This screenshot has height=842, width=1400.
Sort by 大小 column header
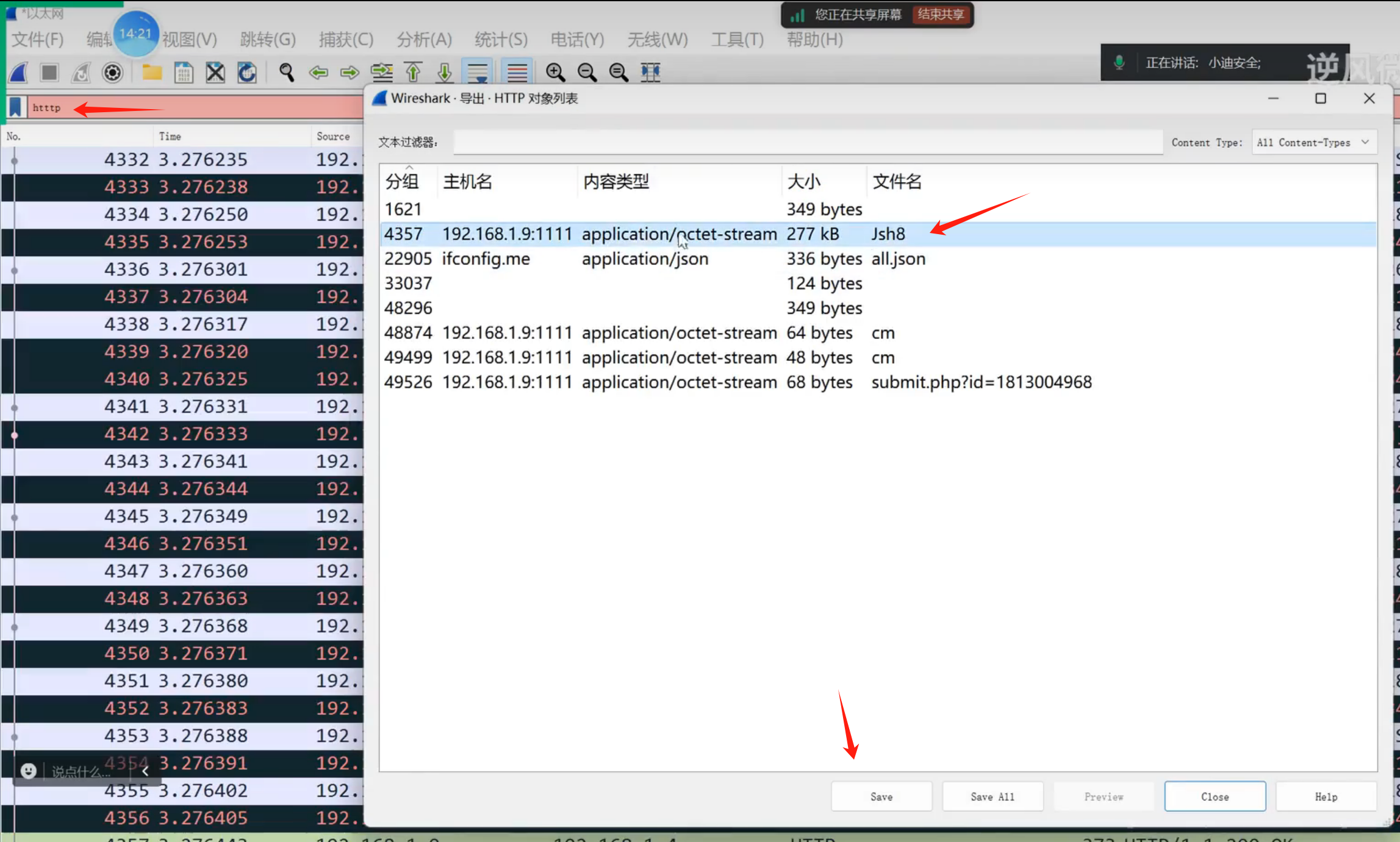coord(804,181)
